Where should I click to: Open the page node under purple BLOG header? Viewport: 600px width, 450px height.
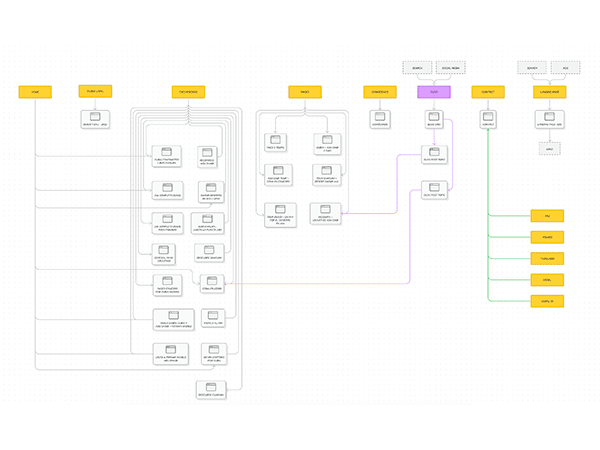[434, 119]
